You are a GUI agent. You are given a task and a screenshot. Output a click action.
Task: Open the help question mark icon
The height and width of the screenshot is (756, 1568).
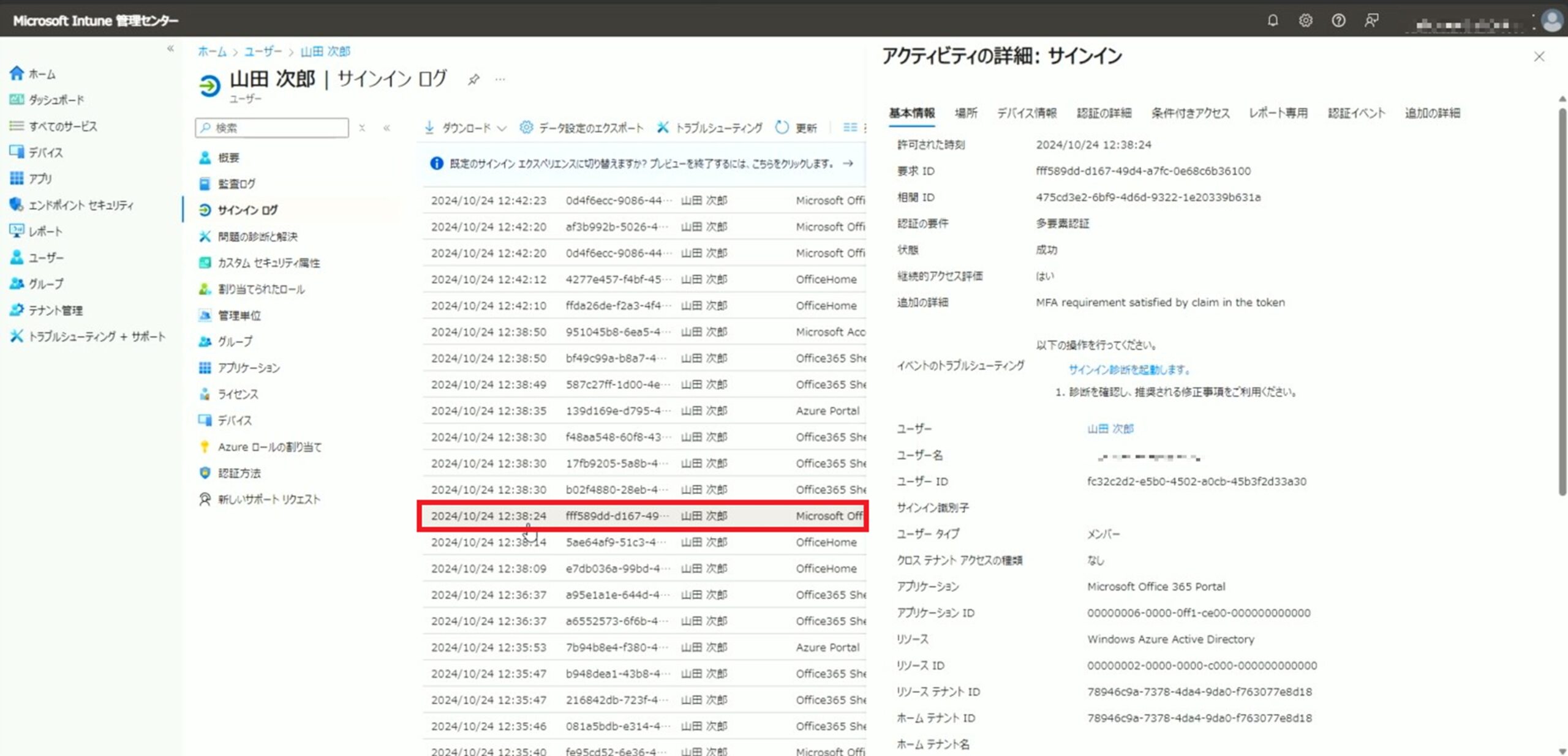pyautogui.click(x=1338, y=20)
